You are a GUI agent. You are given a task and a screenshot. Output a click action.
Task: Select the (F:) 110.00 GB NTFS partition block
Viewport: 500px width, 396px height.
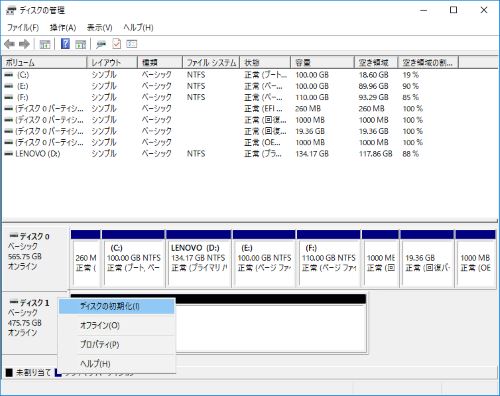point(329,258)
